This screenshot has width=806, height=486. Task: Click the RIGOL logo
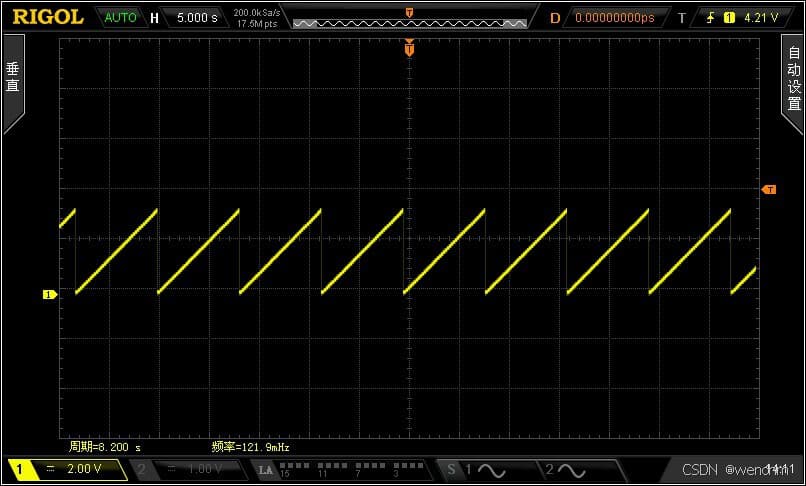coord(48,17)
